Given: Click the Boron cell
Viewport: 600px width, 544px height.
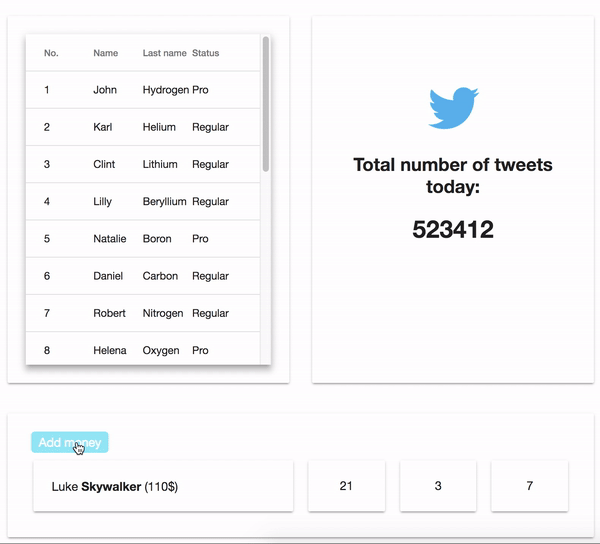Looking at the screenshot, I should (x=157, y=239).
